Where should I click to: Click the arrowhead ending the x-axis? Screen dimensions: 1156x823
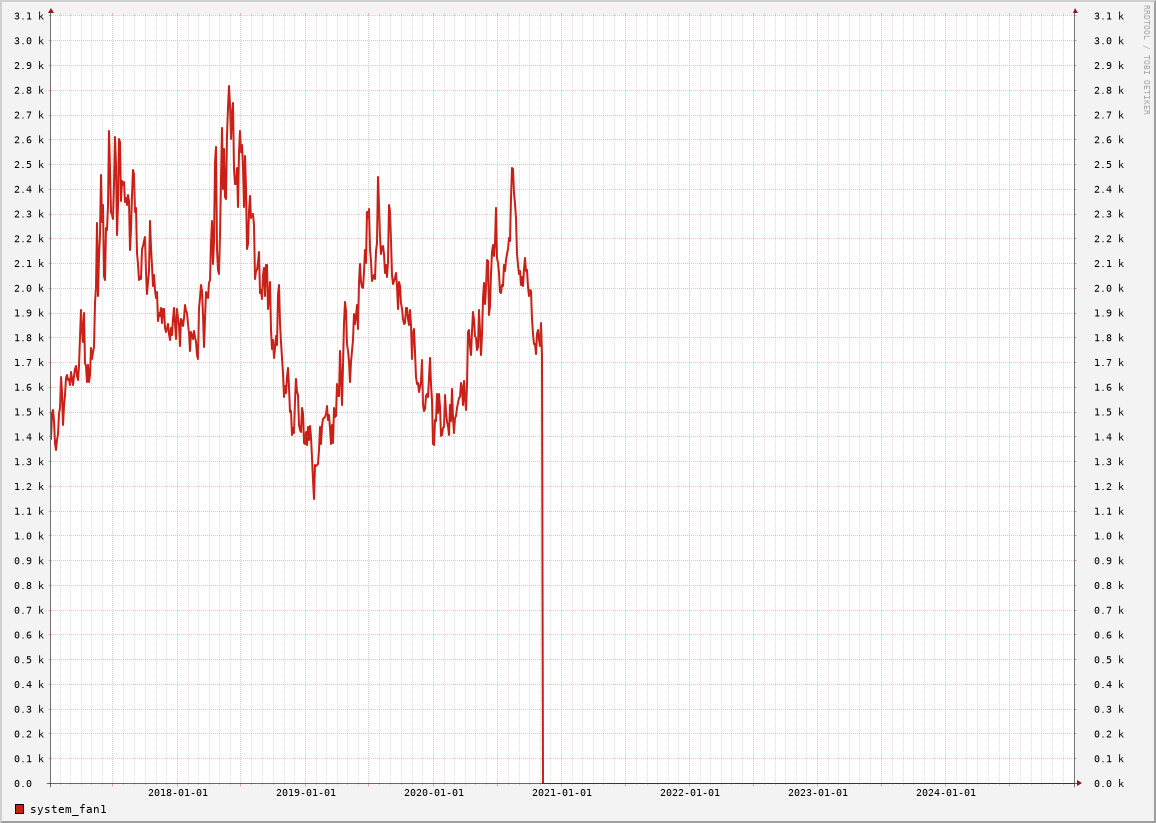(1079, 783)
